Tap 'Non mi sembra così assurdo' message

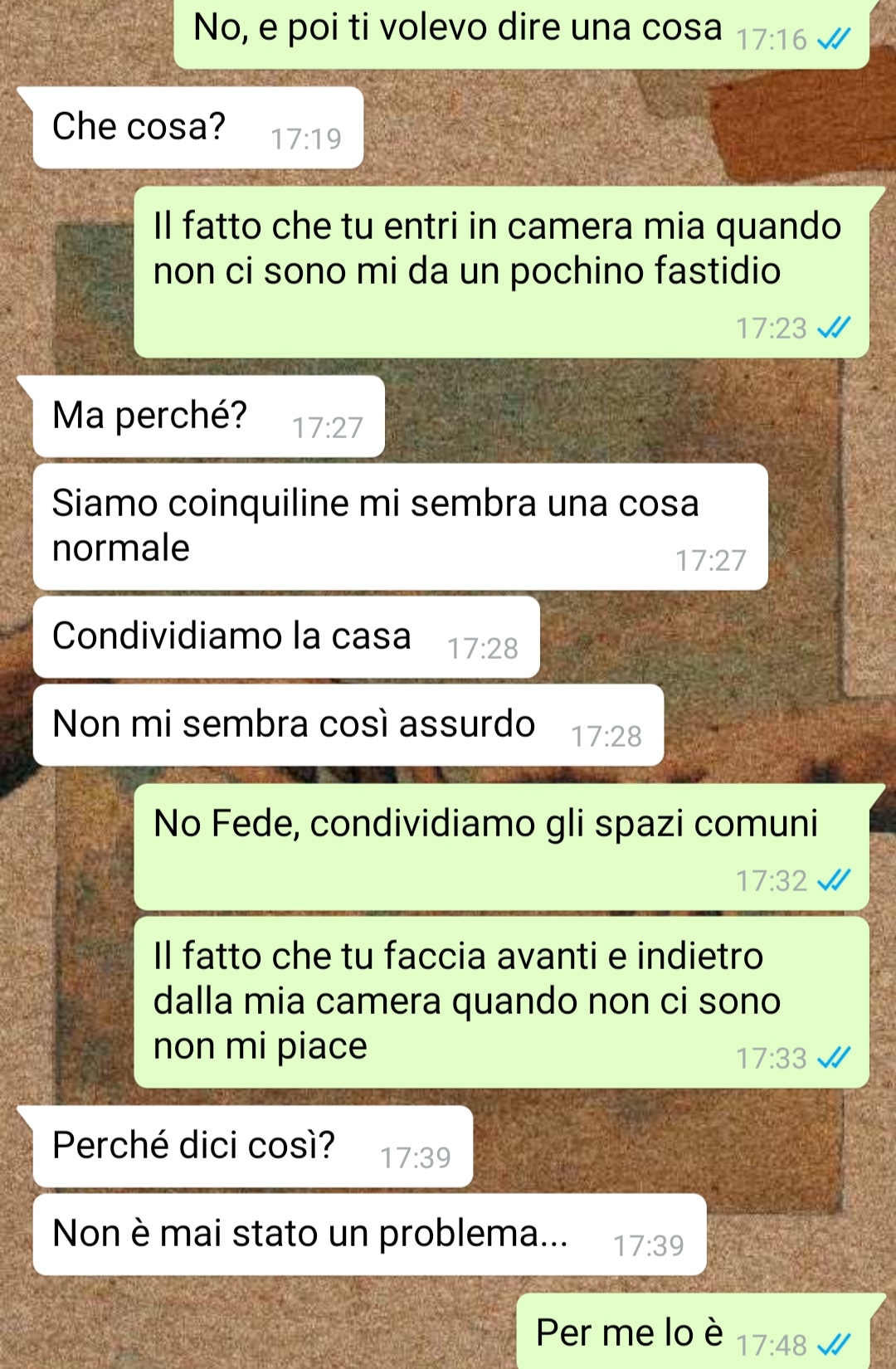point(348,725)
